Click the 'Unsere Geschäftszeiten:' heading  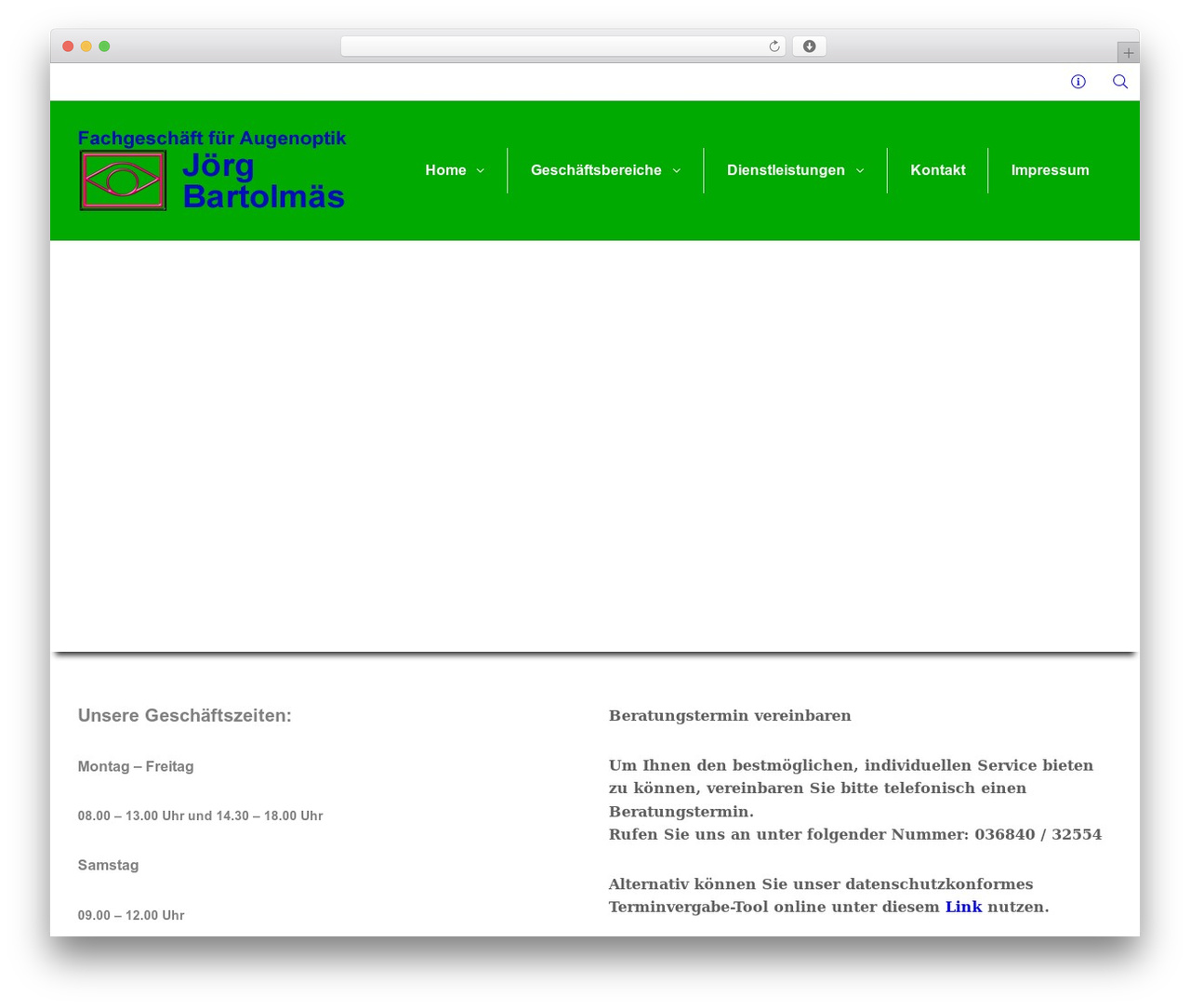click(x=185, y=715)
